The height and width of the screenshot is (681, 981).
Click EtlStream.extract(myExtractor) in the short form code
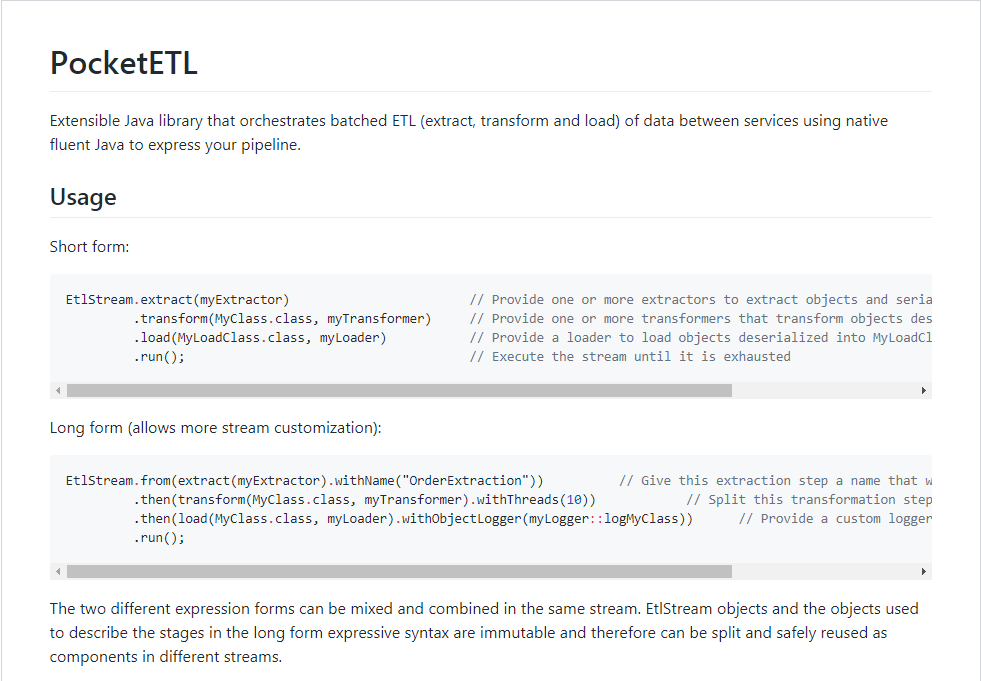(x=178, y=300)
